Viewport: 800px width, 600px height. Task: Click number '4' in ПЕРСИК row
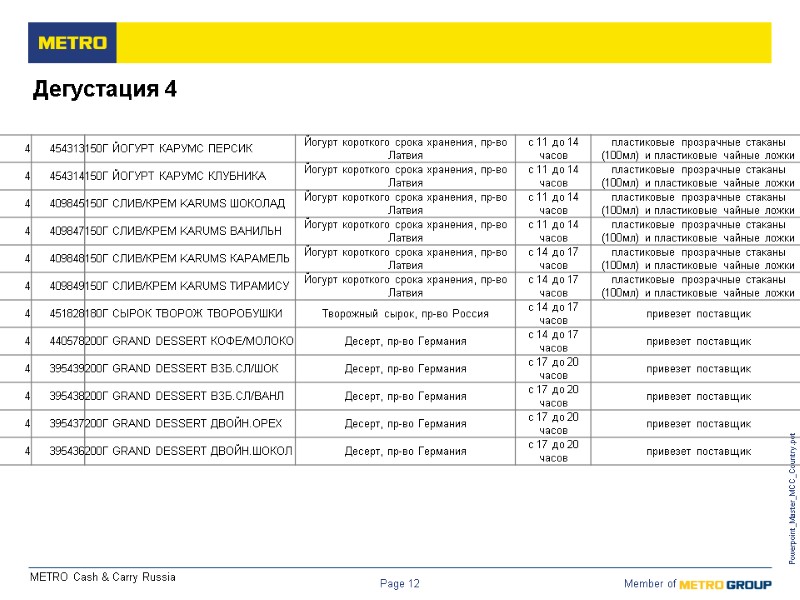pyautogui.click(x=27, y=148)
